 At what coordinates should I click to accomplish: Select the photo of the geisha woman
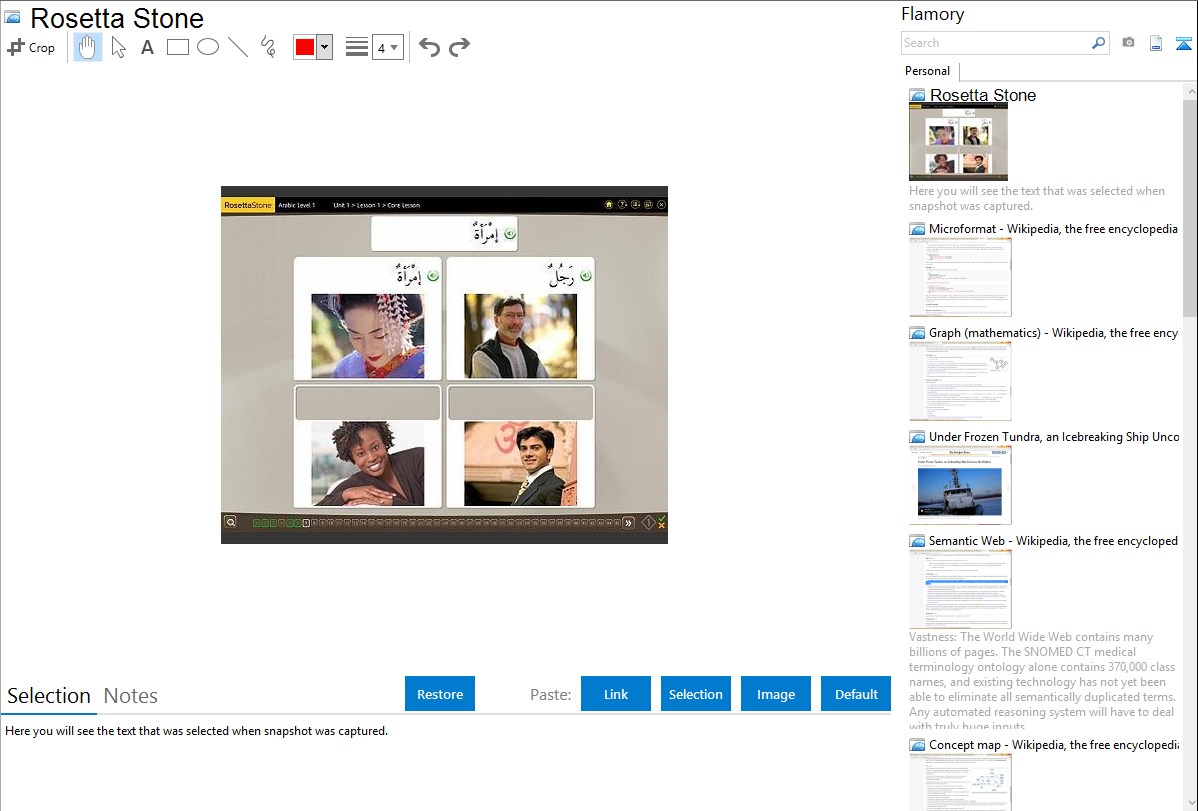point(367,336)
